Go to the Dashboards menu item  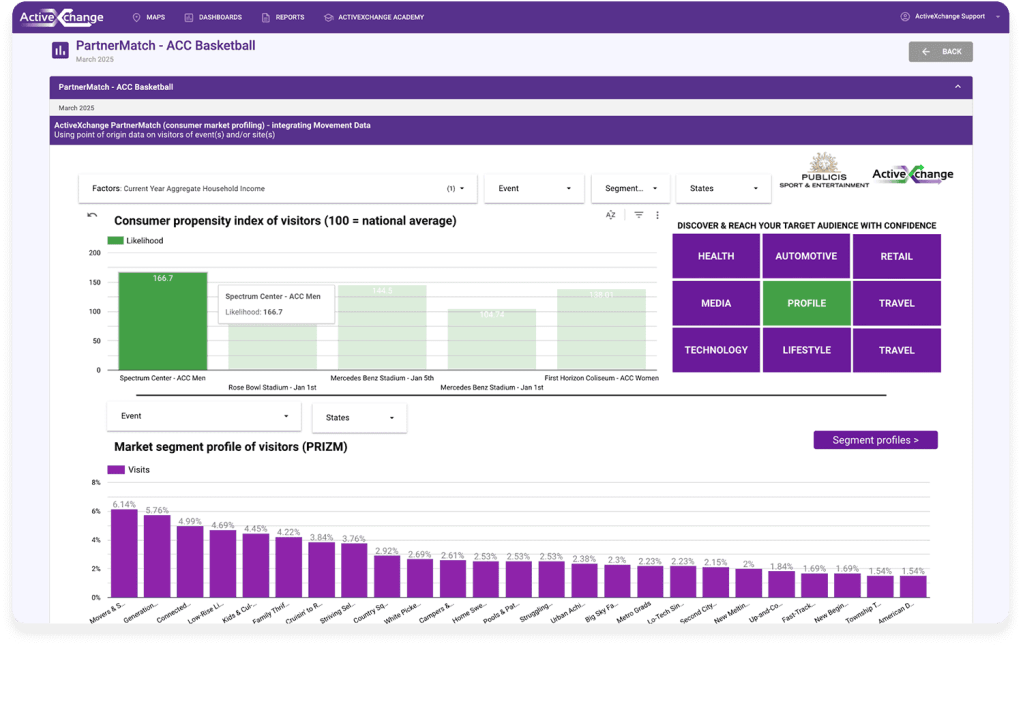pos(214,17)
